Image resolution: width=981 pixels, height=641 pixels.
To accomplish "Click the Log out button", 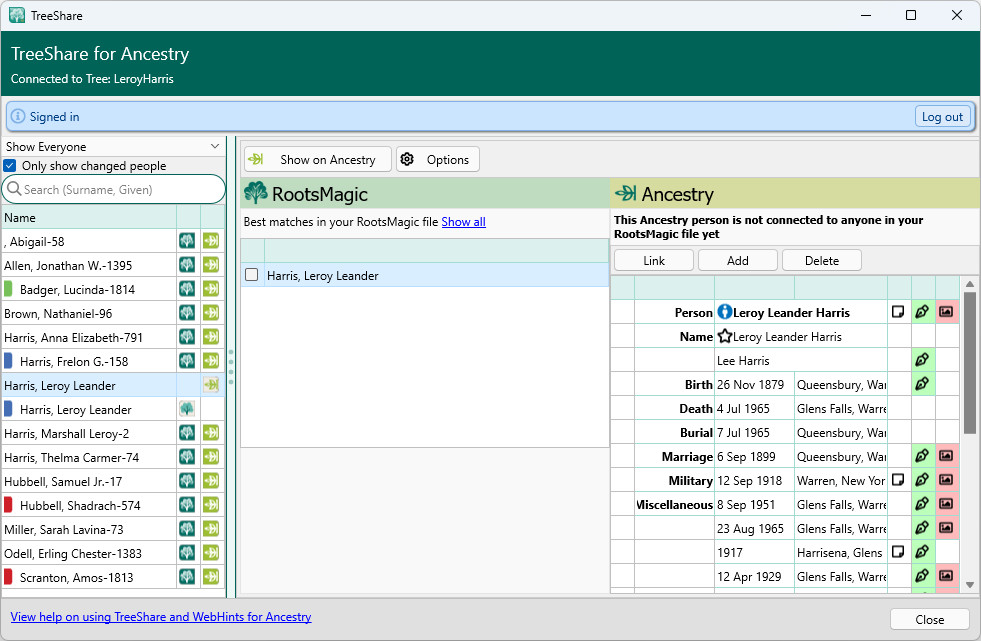I will [x=942, y=117].
